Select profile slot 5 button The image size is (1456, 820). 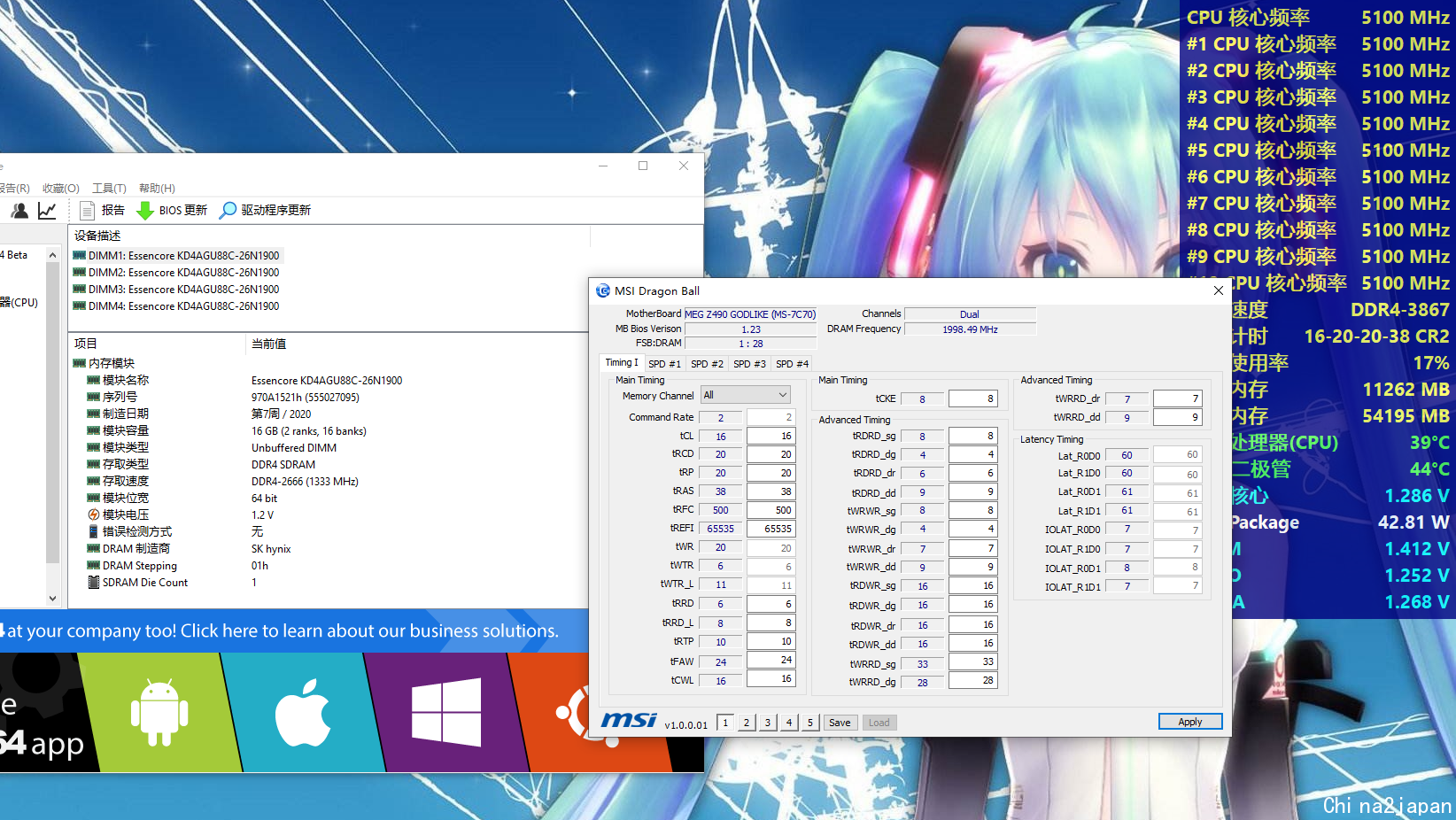click(810, 723)
